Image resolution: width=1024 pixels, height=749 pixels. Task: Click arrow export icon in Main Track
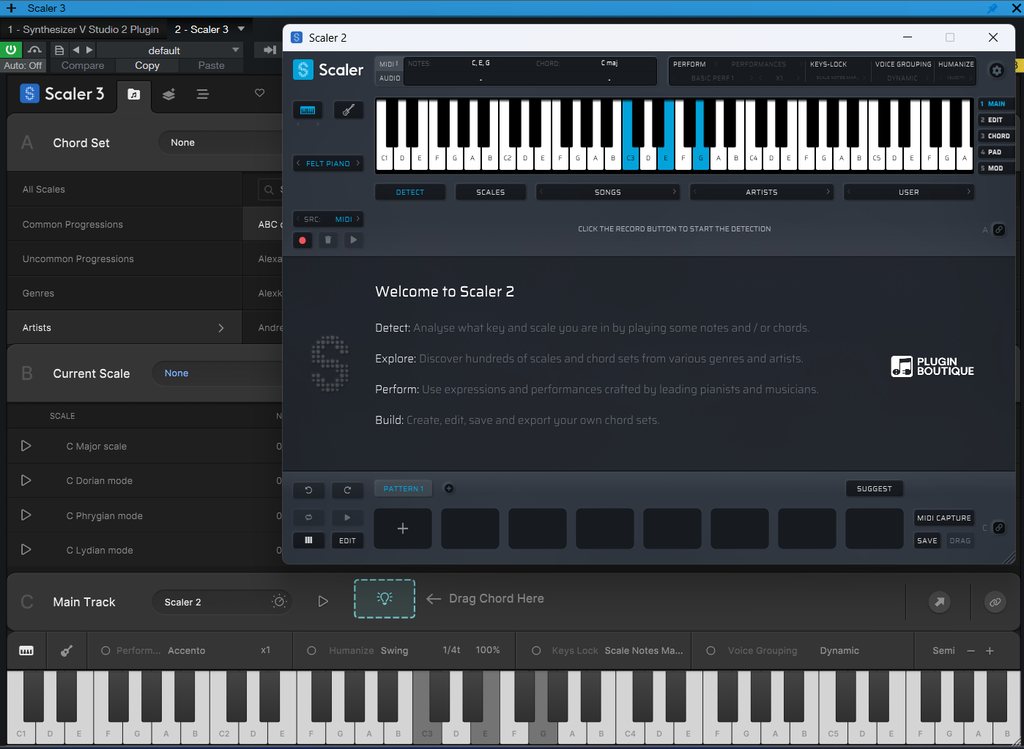[x=940, y=602]
